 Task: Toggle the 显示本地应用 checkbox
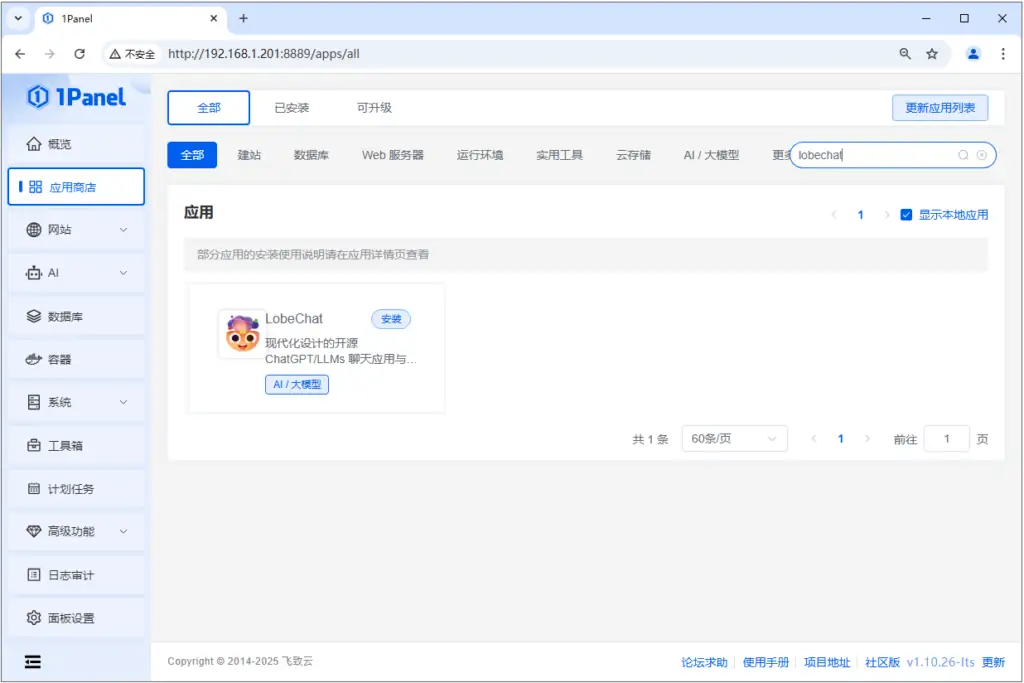pos(906,214)
